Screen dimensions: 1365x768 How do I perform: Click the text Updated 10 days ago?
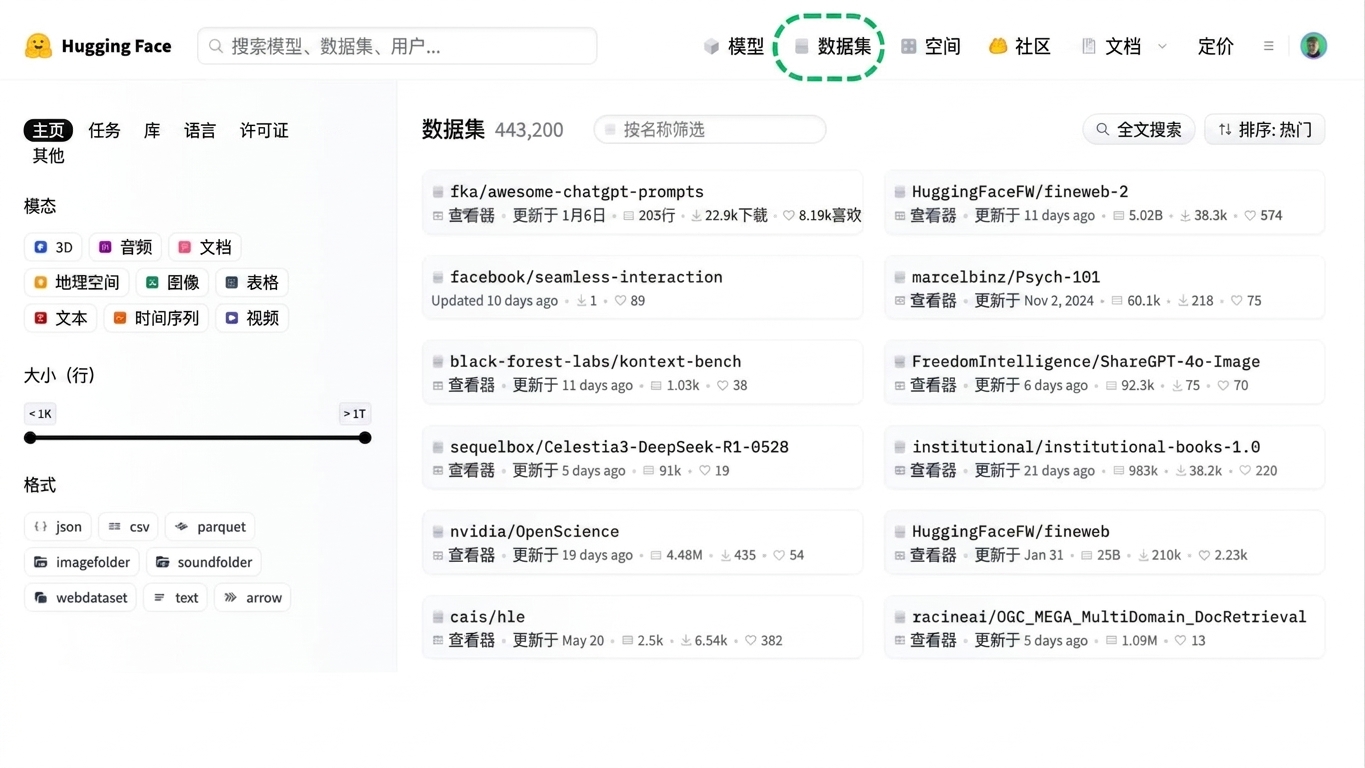pos(495,301)
